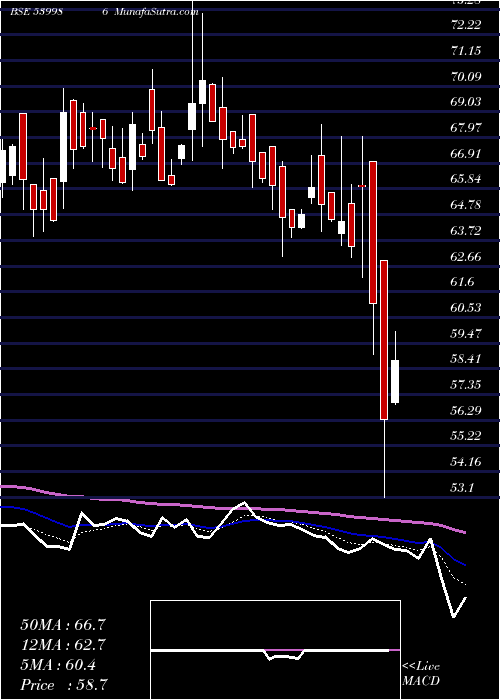Screen dimensions: 500x700
Task: Click the 72.22 price axis label
Action: [468, 25]
